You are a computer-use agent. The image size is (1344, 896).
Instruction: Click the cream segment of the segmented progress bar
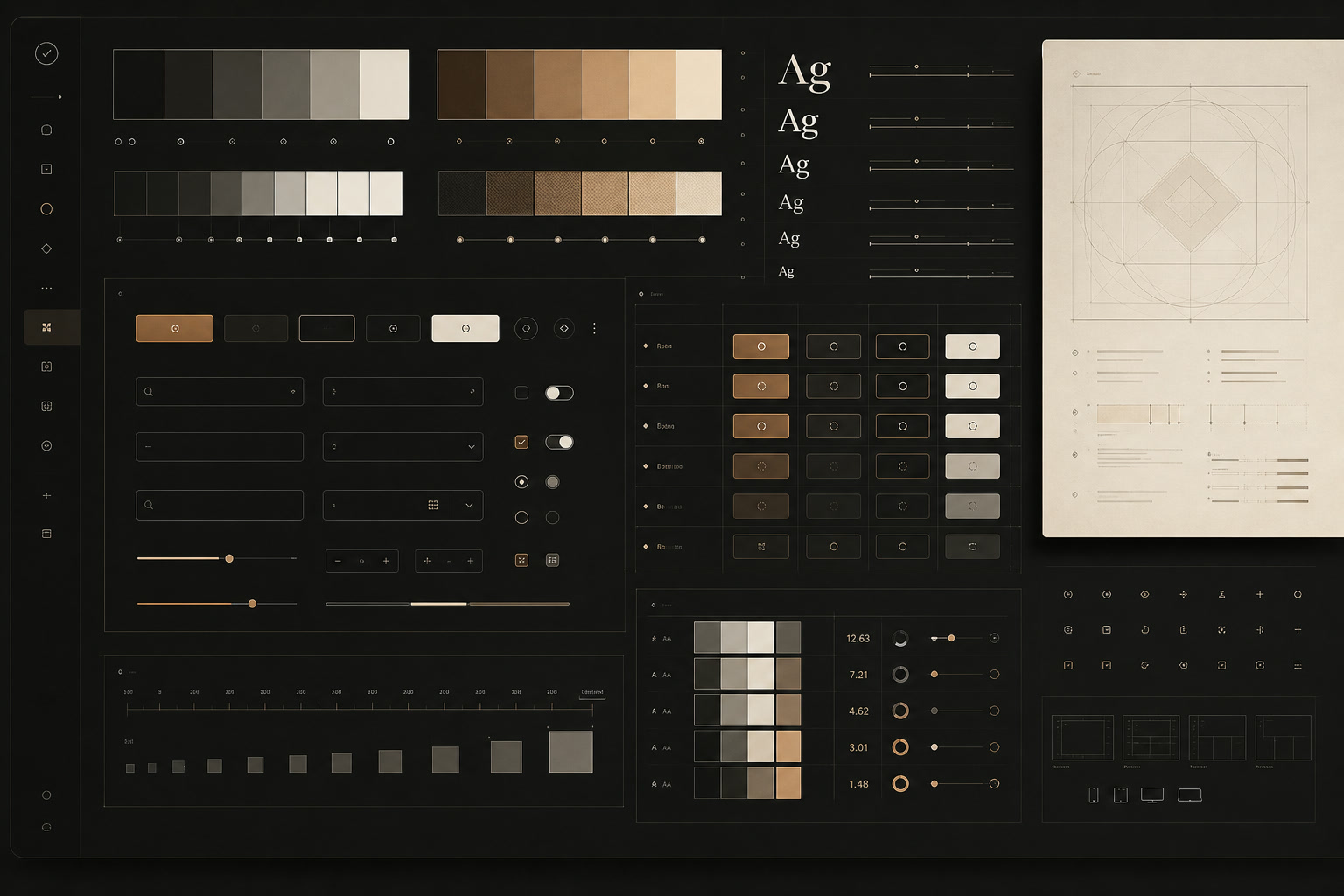click(438, 604)
